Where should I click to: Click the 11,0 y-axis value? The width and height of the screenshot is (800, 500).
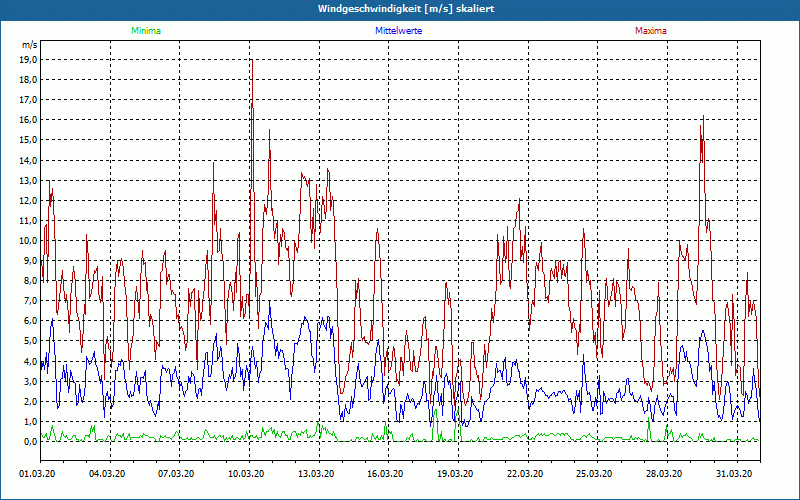click(x=29, y=220)
